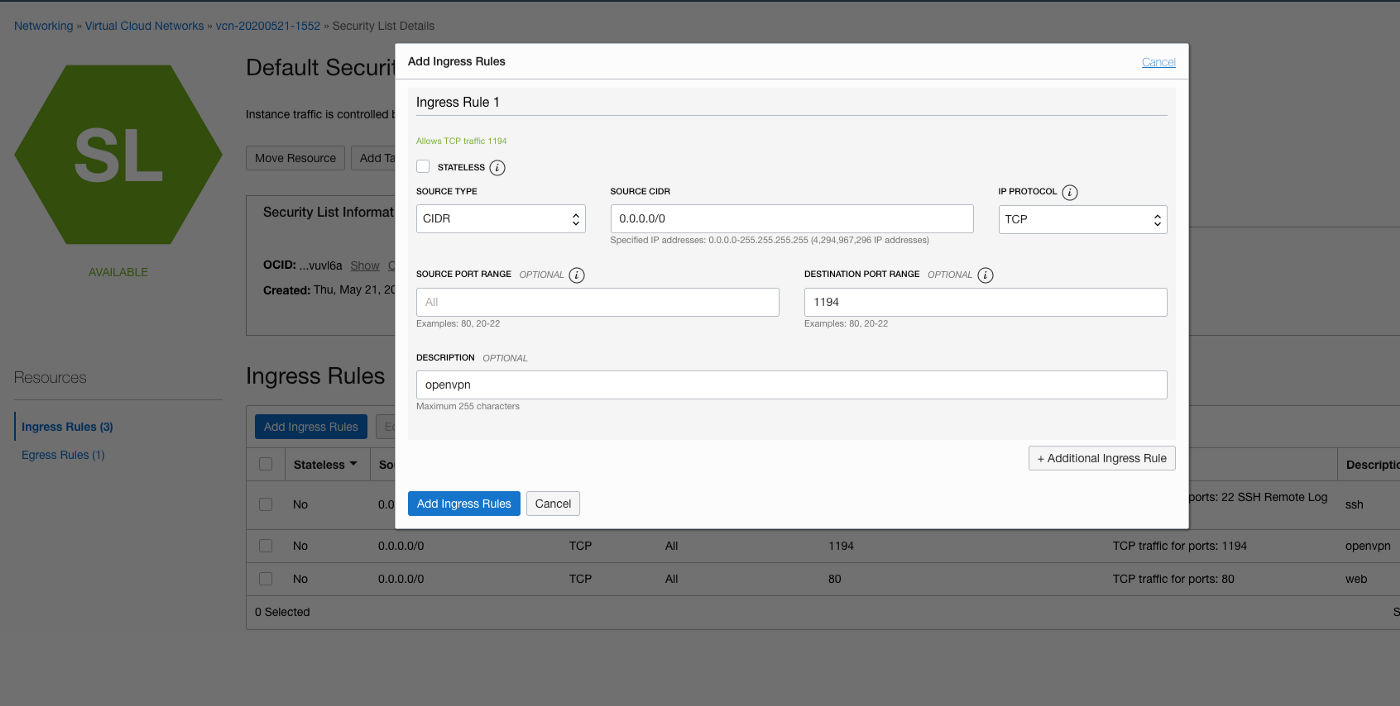Click the Description field containing openvpn

[792, 385]
